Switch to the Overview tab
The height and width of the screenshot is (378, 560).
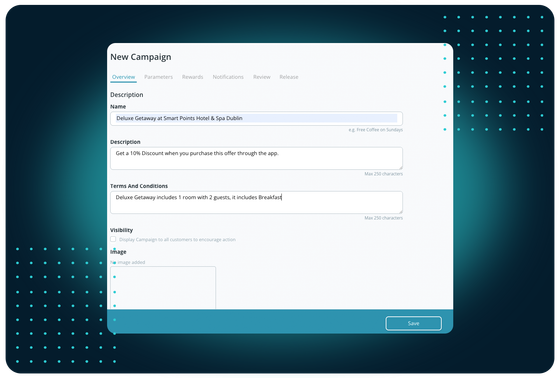click(123, 77)
